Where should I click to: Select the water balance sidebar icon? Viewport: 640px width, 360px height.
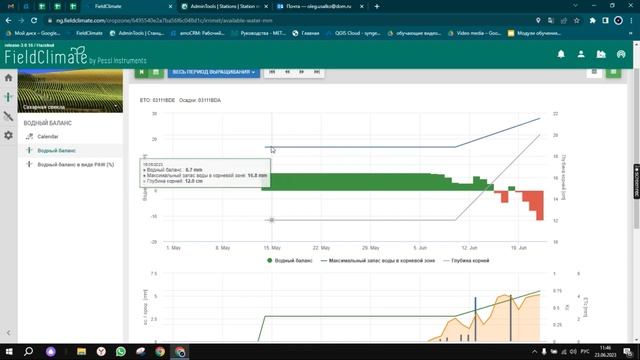[9, 97]
